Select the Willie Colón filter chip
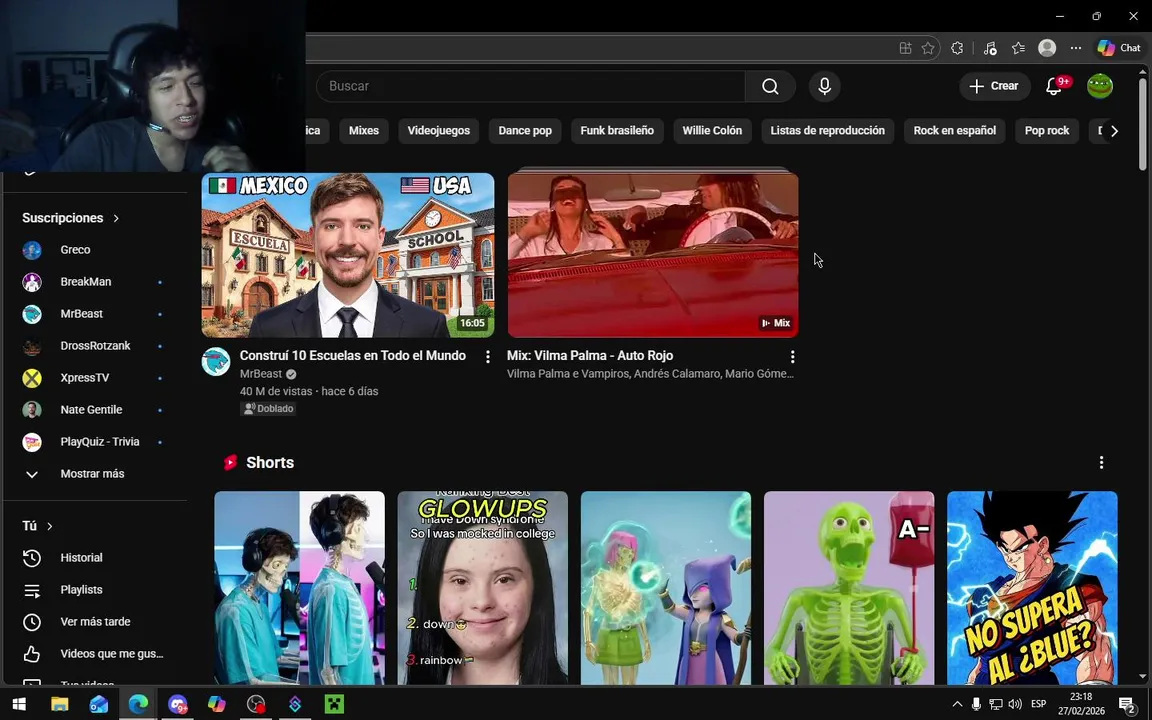 [712, 131]
